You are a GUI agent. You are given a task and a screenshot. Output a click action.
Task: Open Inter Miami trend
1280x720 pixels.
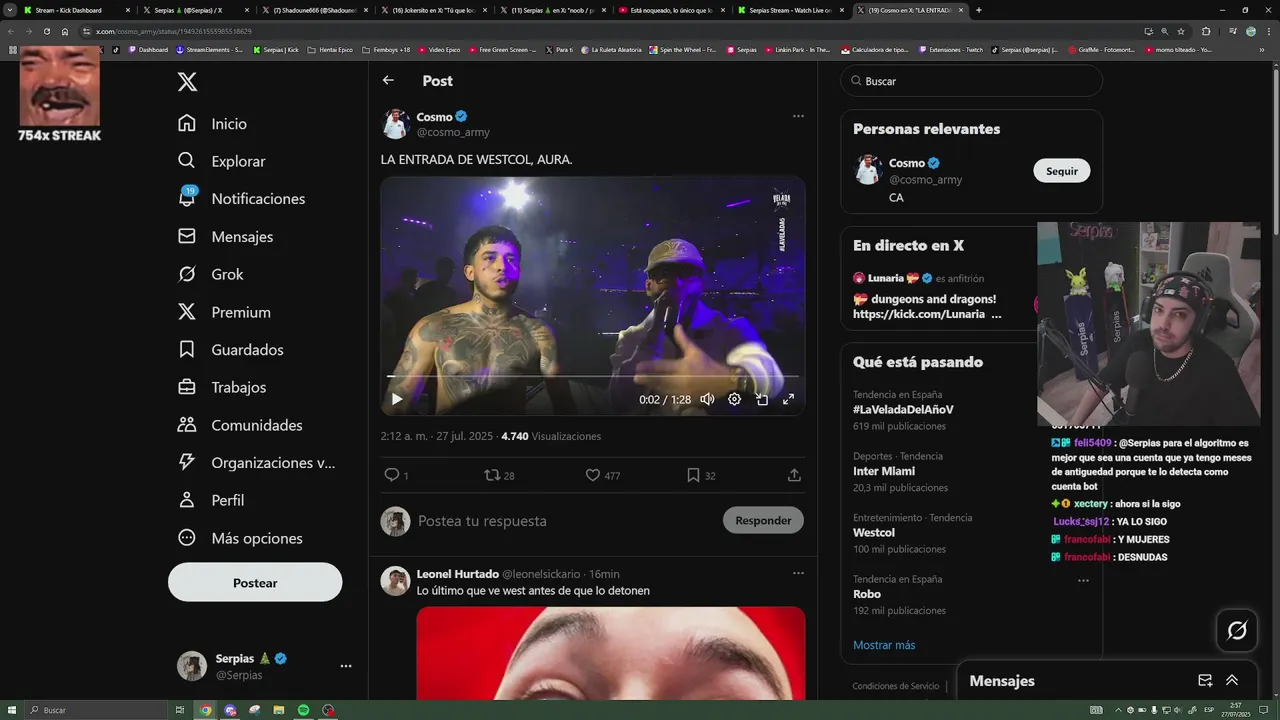coord(884,471)
